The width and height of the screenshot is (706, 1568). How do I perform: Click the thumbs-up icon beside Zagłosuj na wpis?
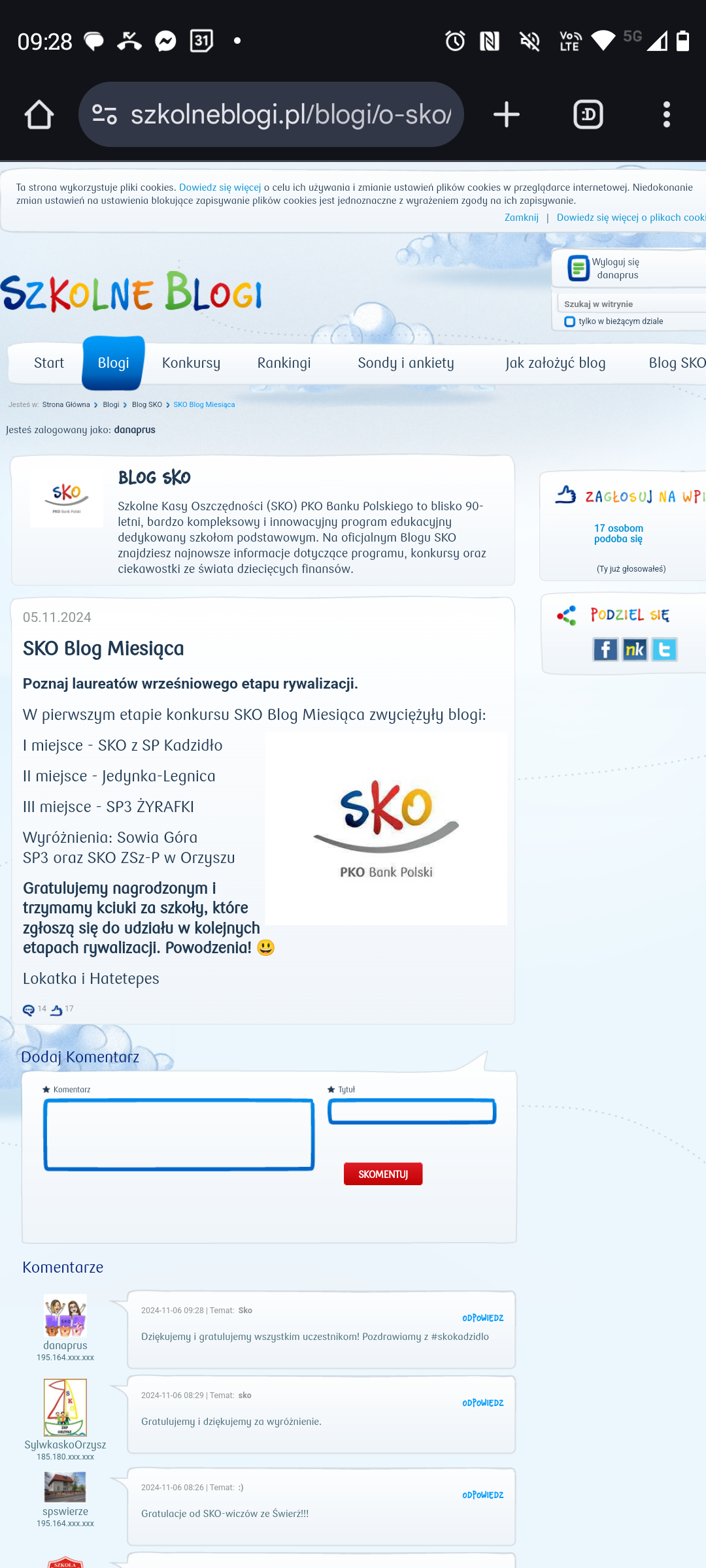[x=565, y=495]
